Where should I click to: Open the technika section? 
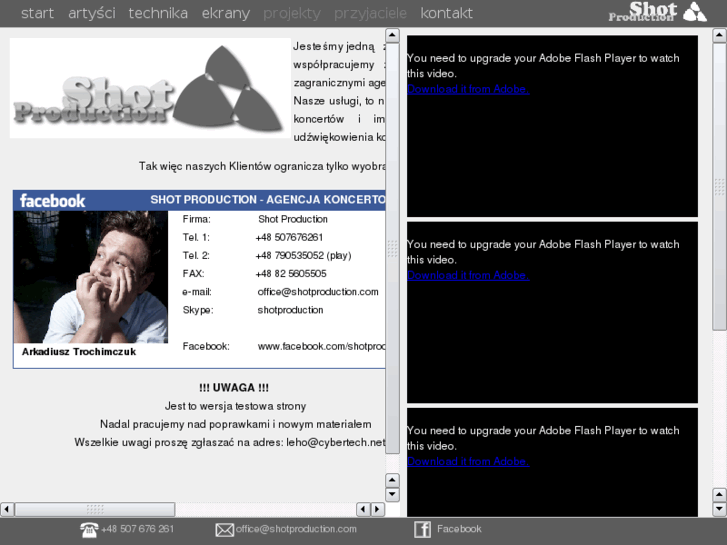tap(158, 13)
